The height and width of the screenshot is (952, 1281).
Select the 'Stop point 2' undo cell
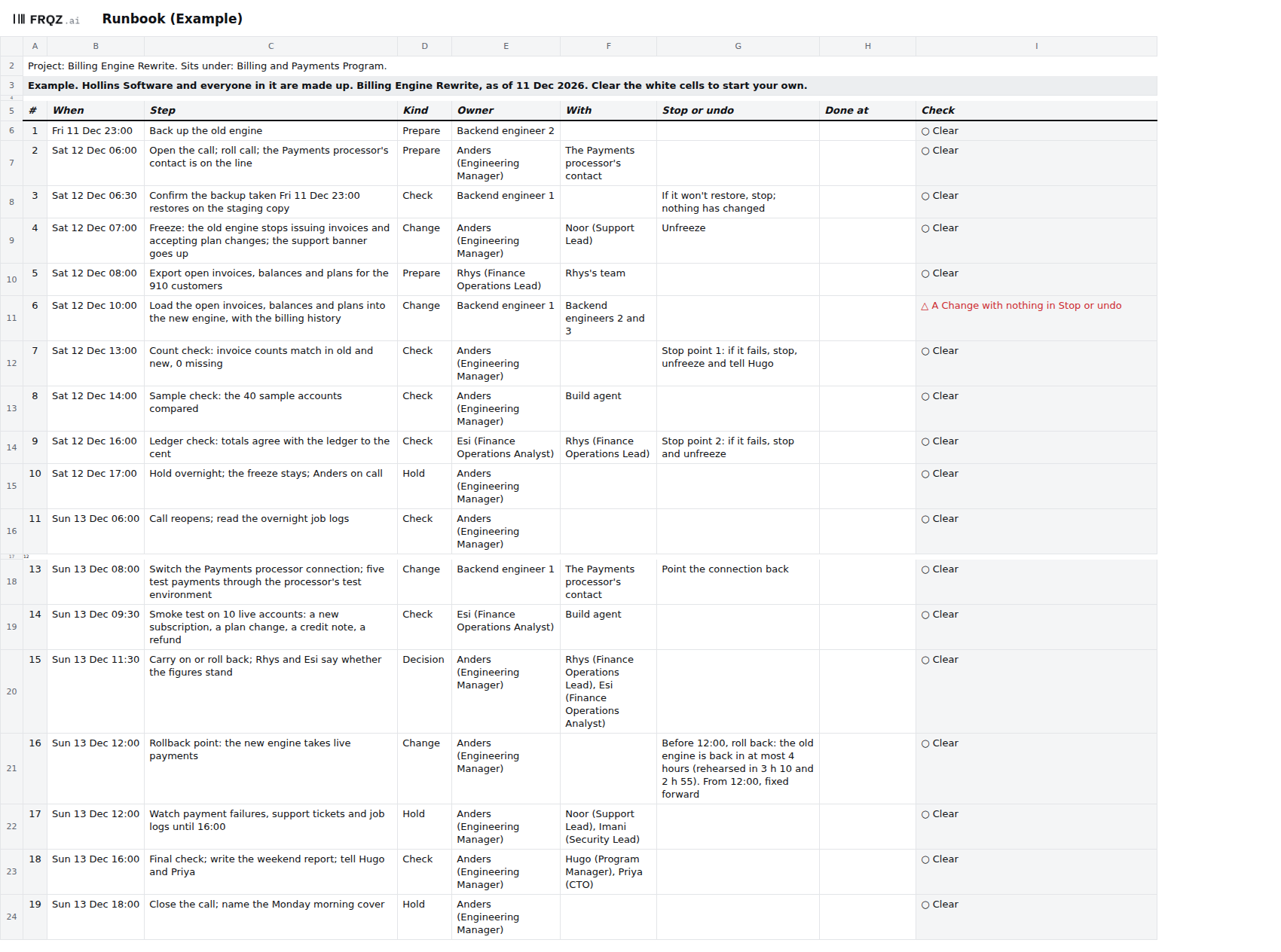[738, 447]
